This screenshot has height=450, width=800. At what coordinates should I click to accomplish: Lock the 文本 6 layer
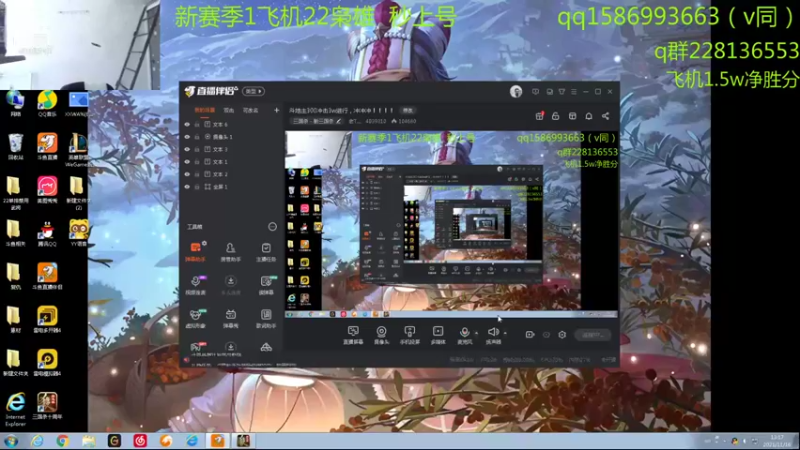[197, 124]
